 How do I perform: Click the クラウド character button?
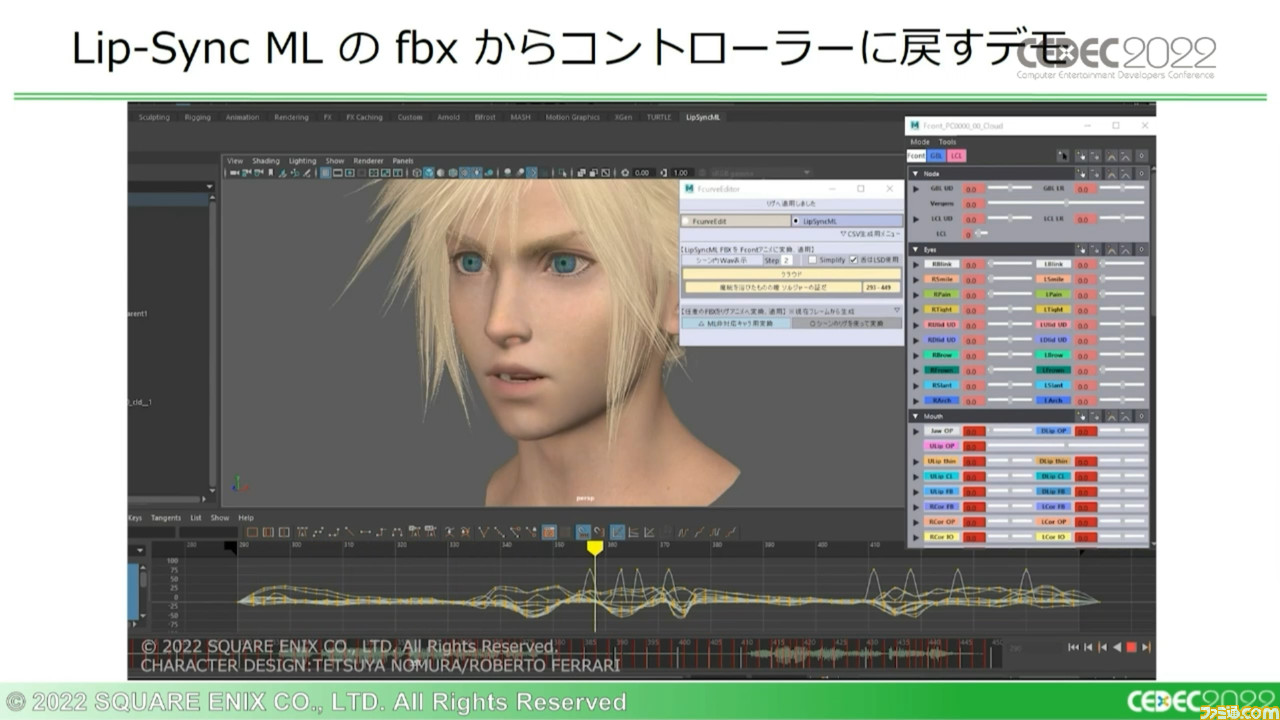[x=792, y=274]
